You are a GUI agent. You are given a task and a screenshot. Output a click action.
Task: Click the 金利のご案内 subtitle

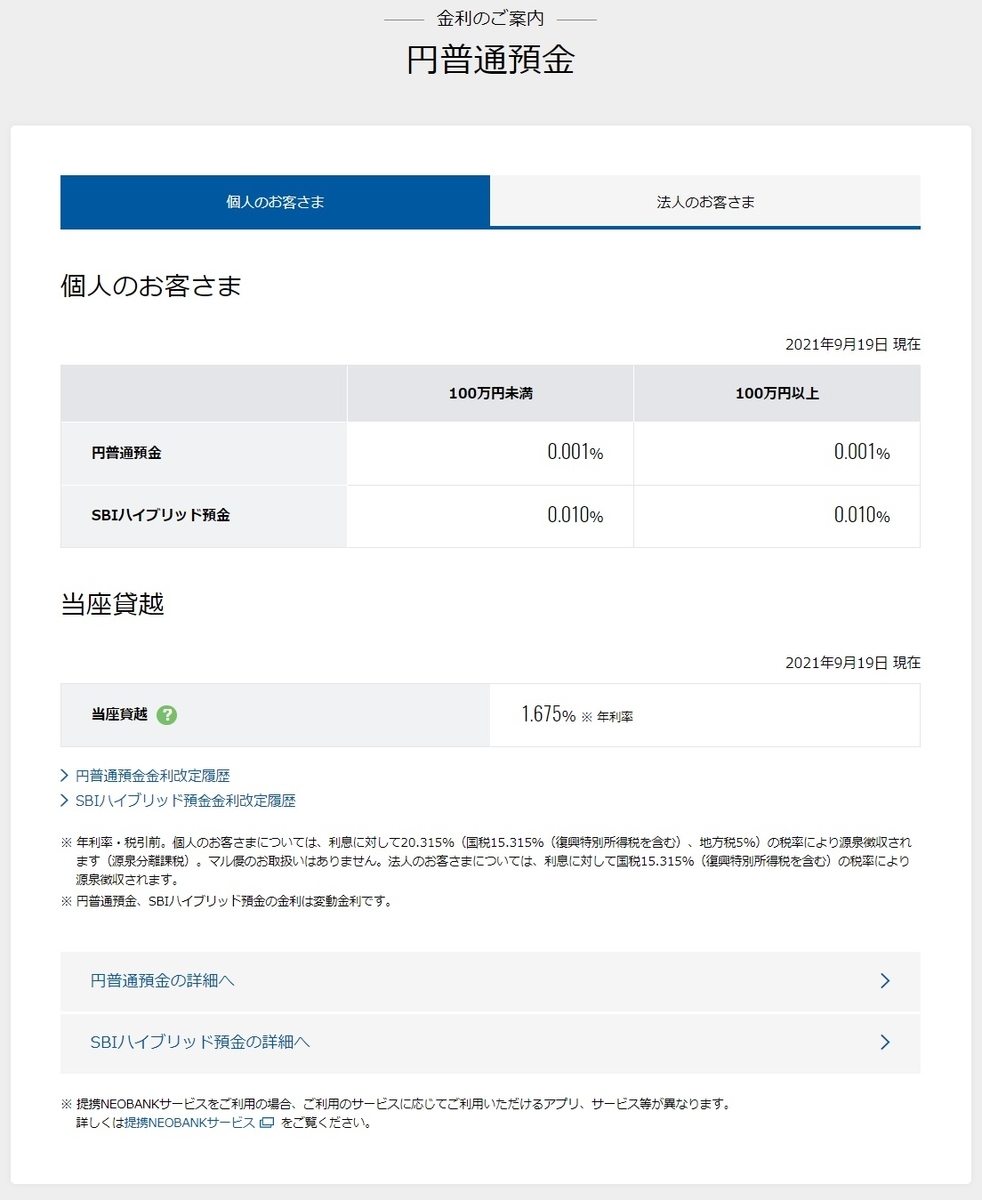(x=490, y=18)
